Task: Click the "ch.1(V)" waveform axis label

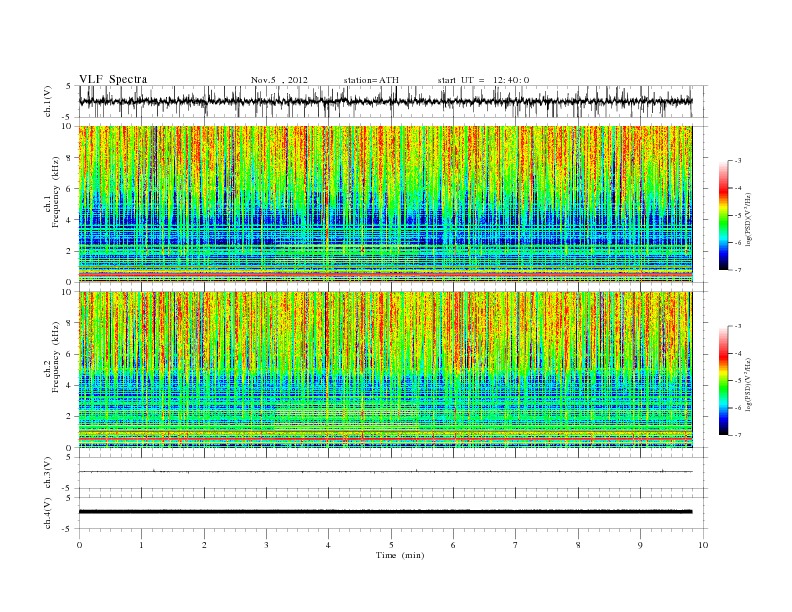Action: pyautogui.click(x=48, y=101)
